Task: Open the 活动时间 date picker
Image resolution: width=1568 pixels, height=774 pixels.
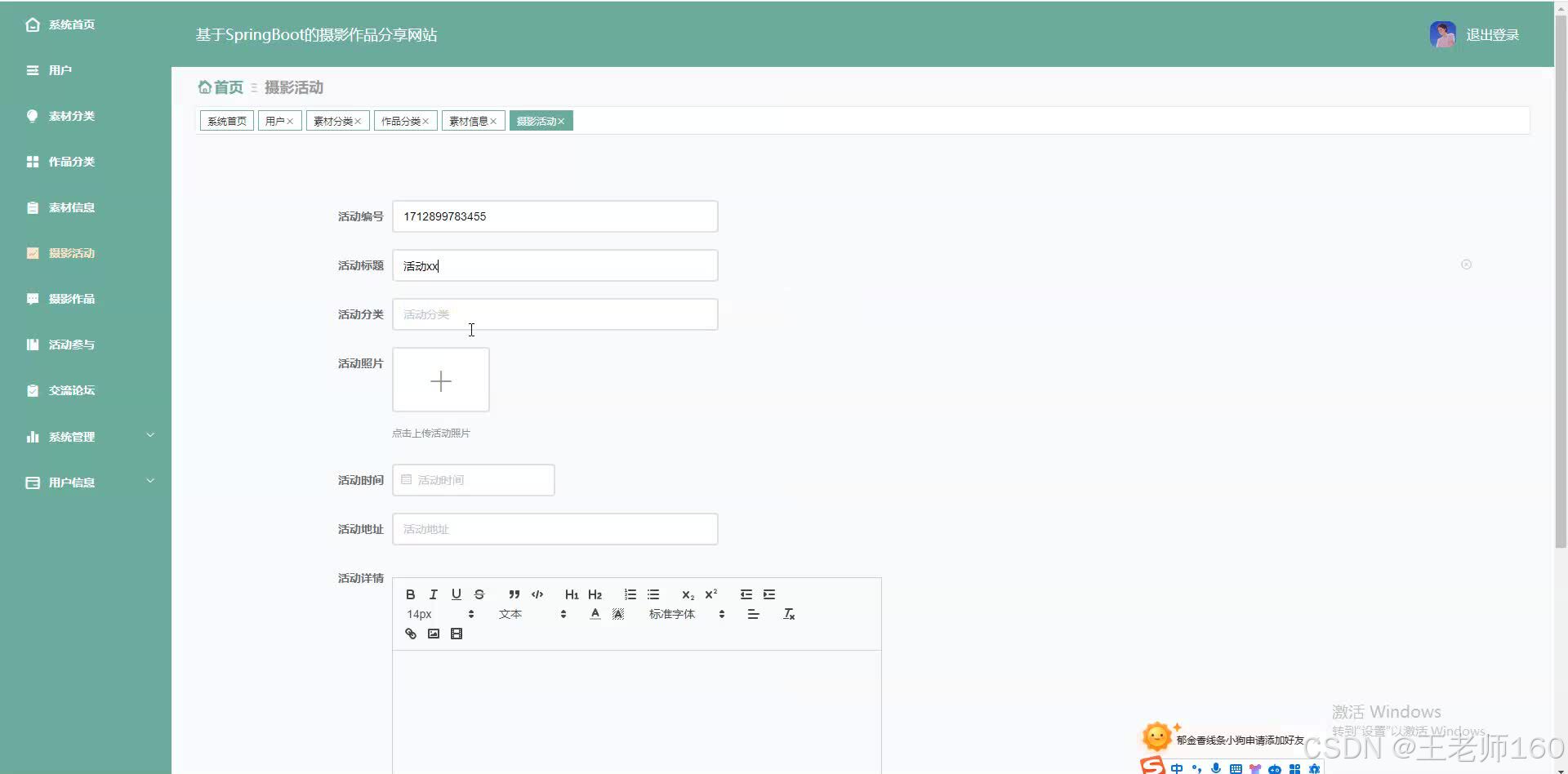Action: [474, 480]
